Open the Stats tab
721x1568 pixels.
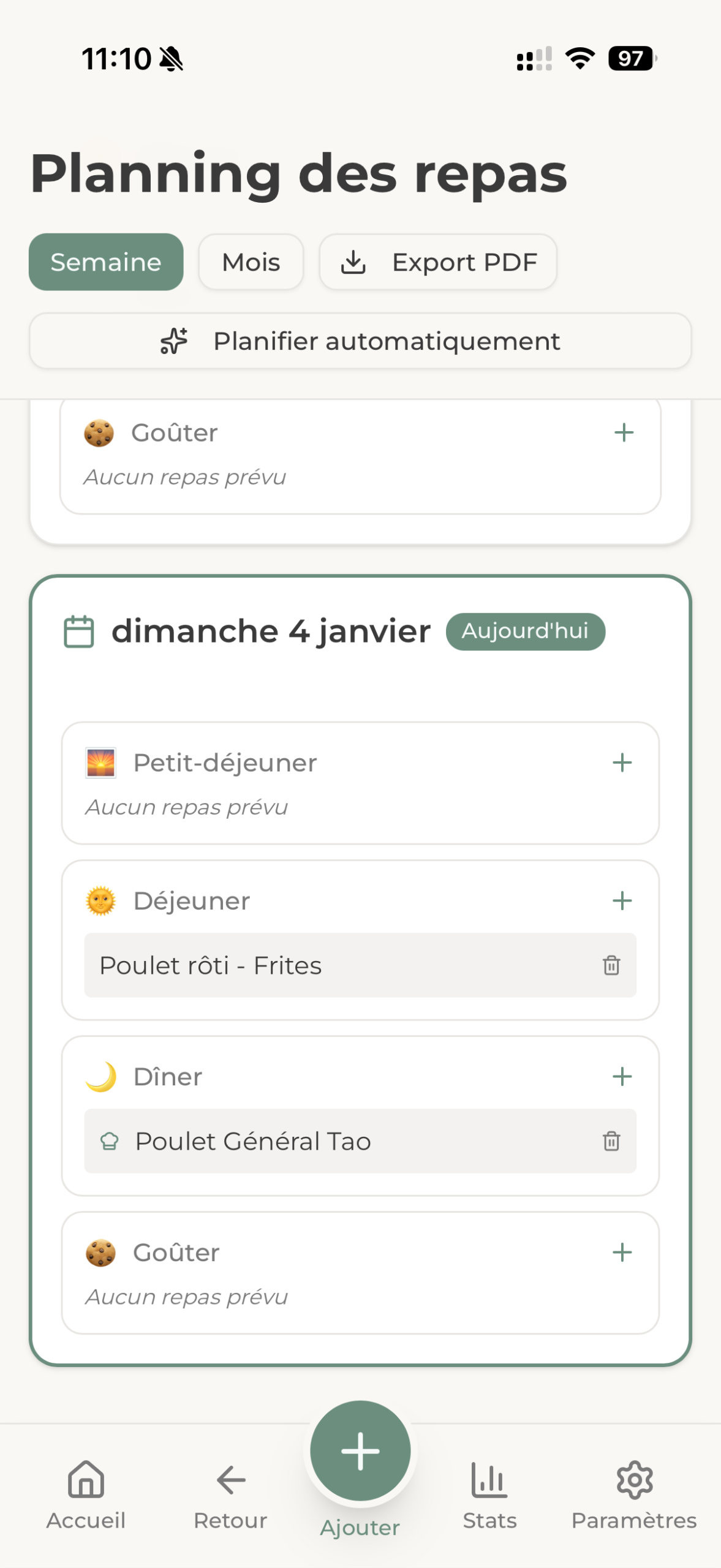click(489, 1493)
